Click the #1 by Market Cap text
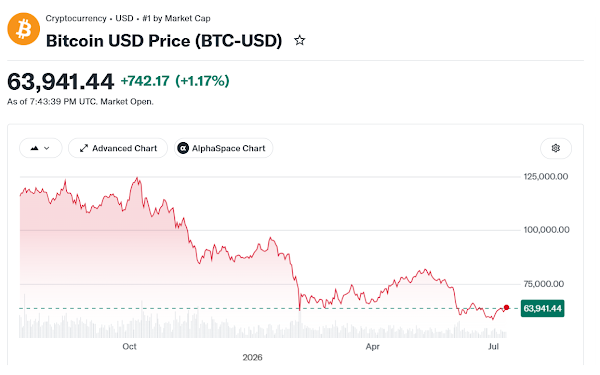This screenshot has width=600, height=375. click(176, 18)
